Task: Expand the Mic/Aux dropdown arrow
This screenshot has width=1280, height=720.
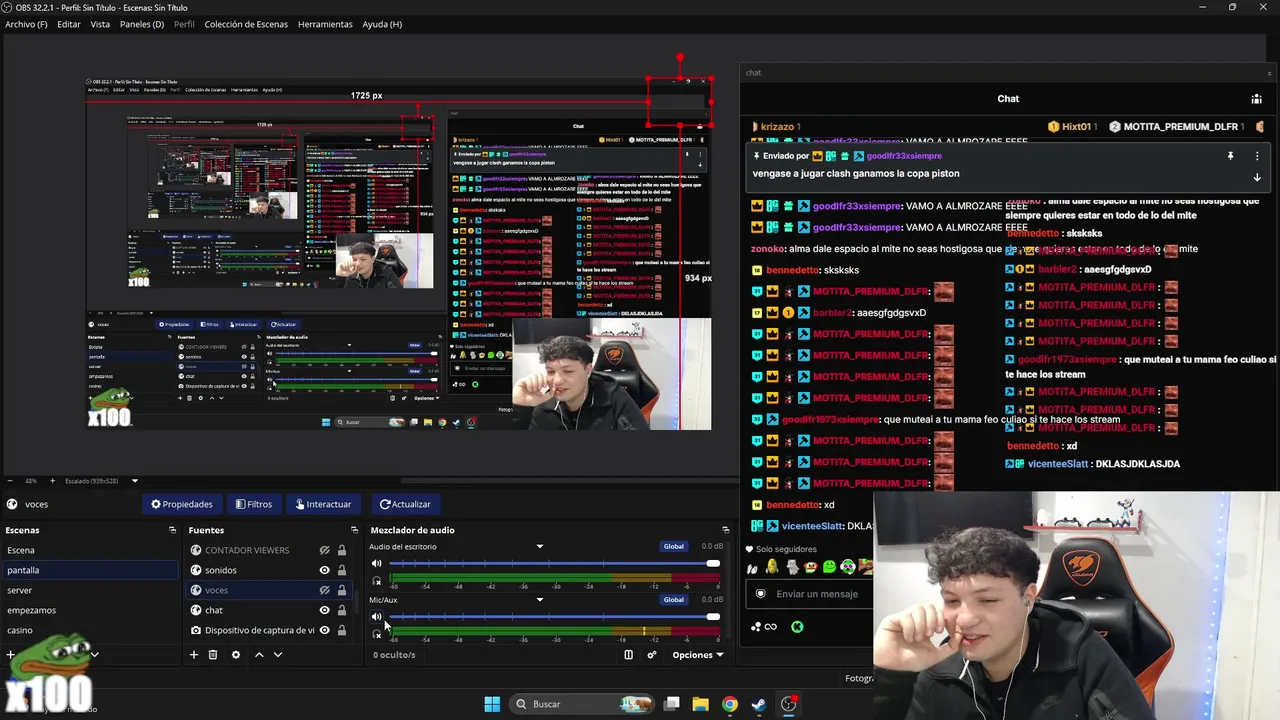Action: pyautogui.click(x=540, y=600)
